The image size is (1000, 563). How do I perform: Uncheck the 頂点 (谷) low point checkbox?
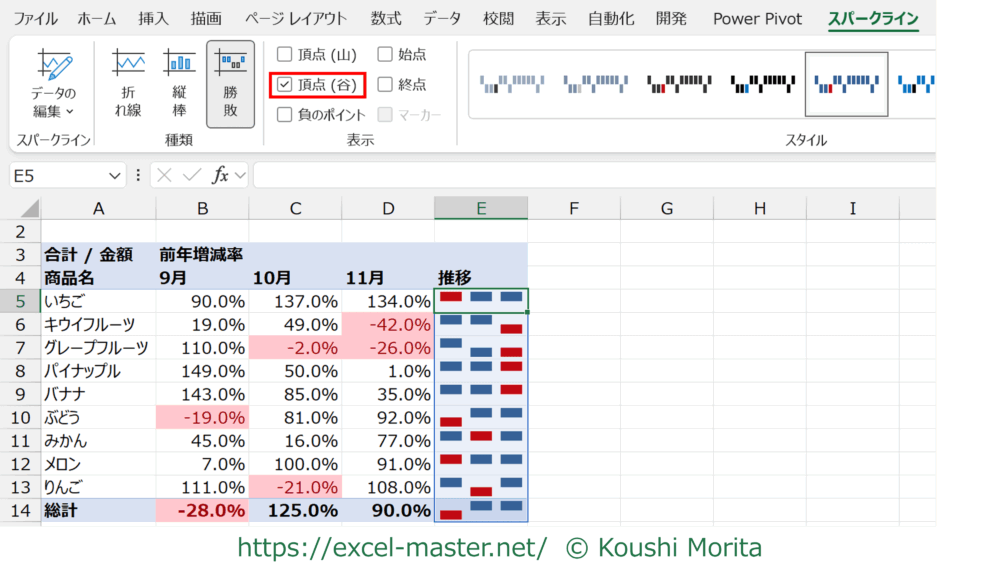(x=285, y=85)
